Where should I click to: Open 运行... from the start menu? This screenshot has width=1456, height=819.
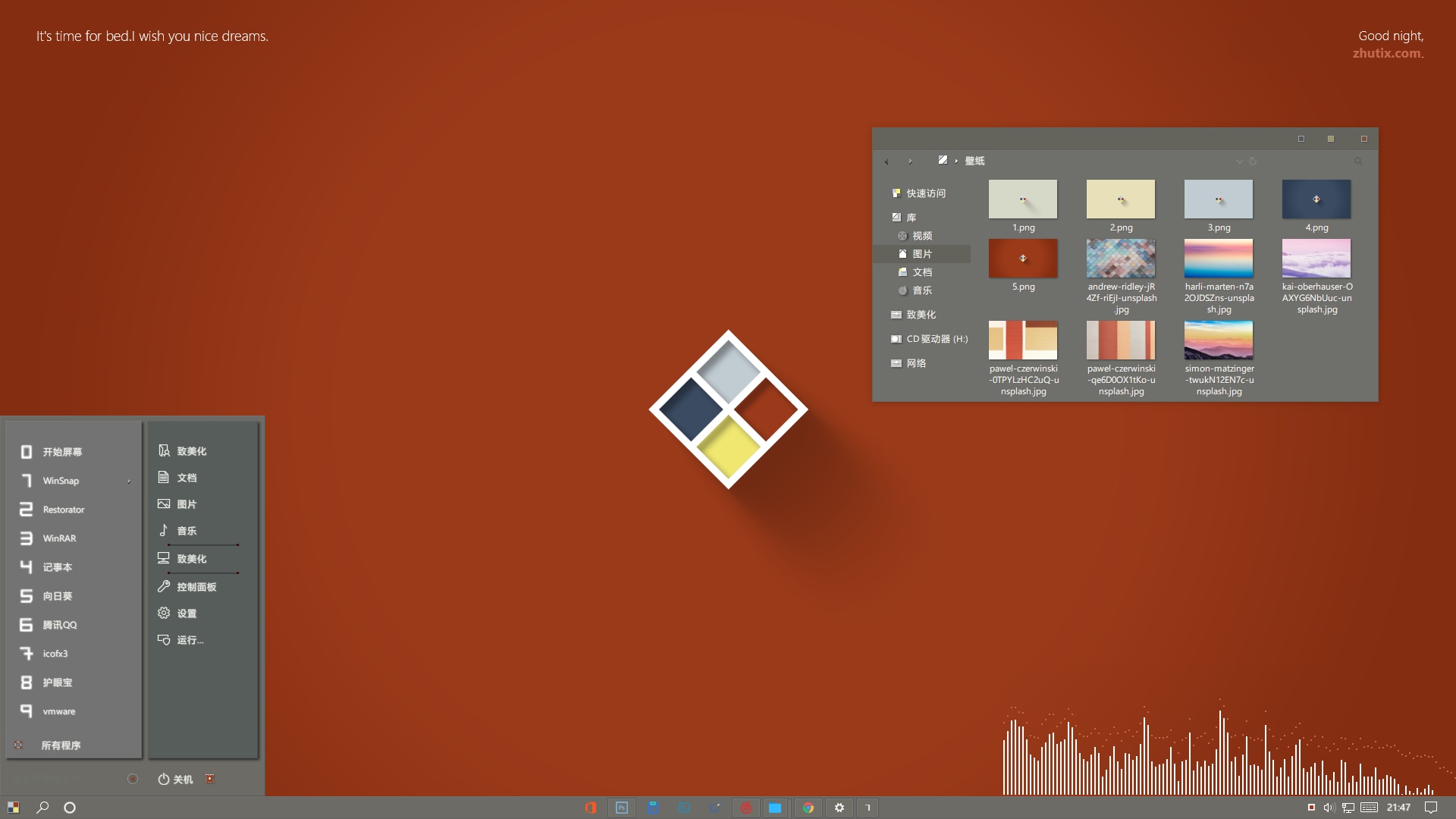(190, 640)
